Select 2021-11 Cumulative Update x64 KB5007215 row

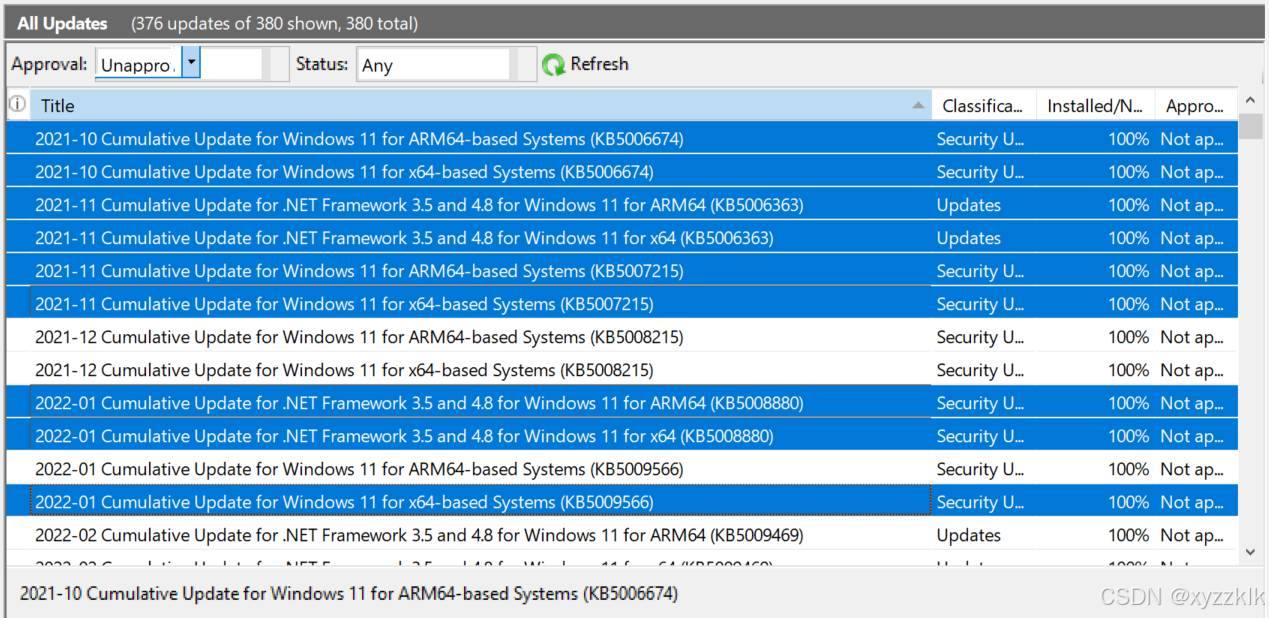(622, 304)
